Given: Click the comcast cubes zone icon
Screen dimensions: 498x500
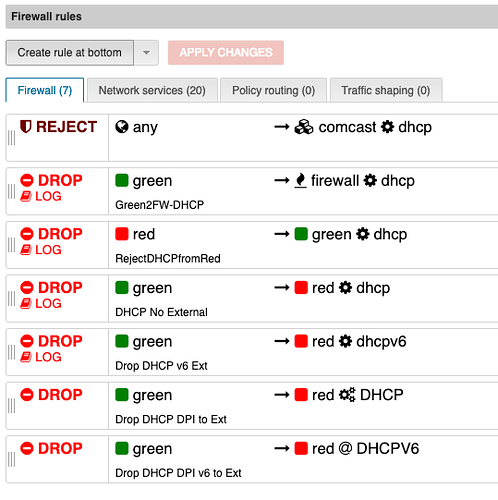Looking at the screenshot, I should point(304,127).
